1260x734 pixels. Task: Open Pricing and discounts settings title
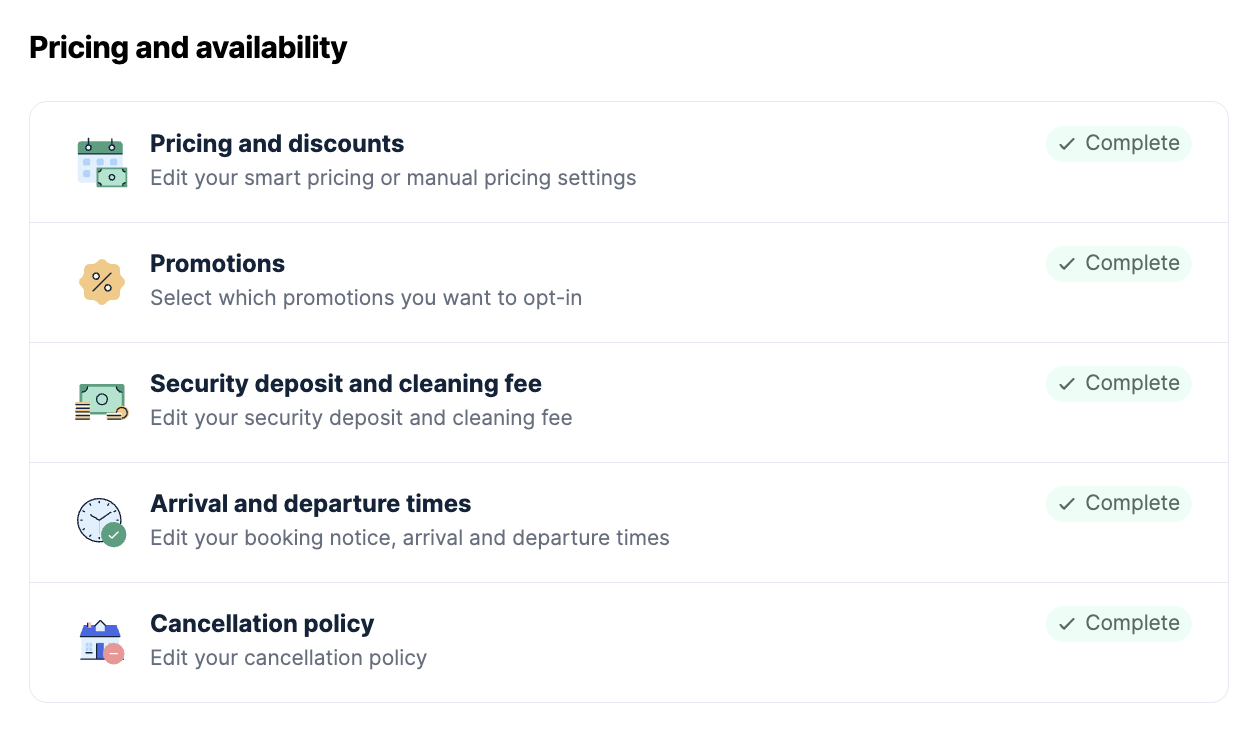coord(277,144)
